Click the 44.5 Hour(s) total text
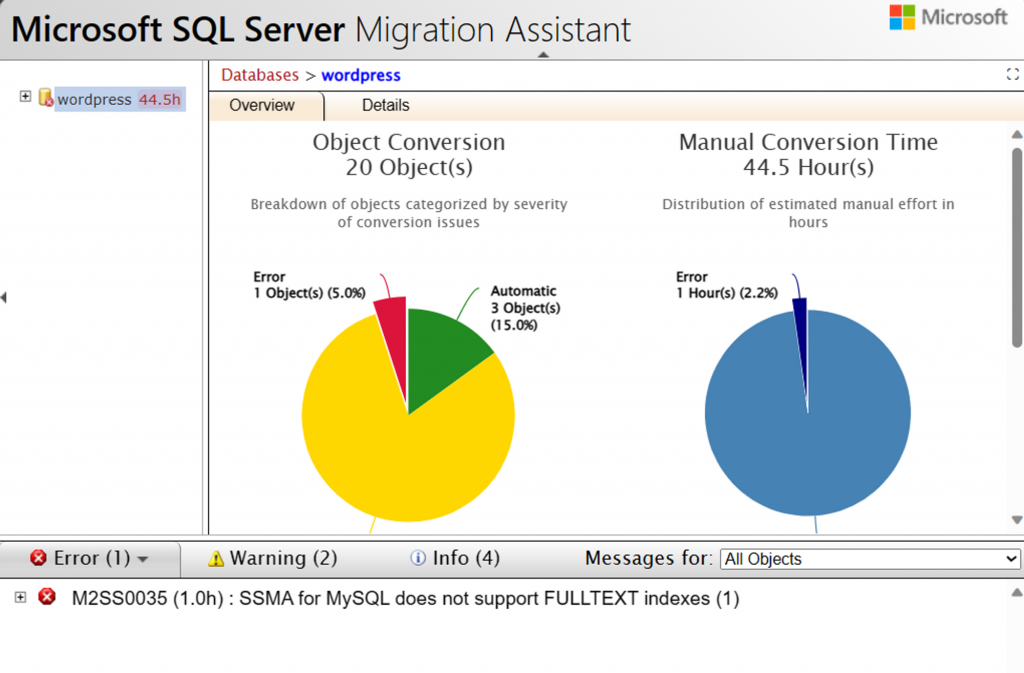 pyautogui.click(x=808, y=168)
